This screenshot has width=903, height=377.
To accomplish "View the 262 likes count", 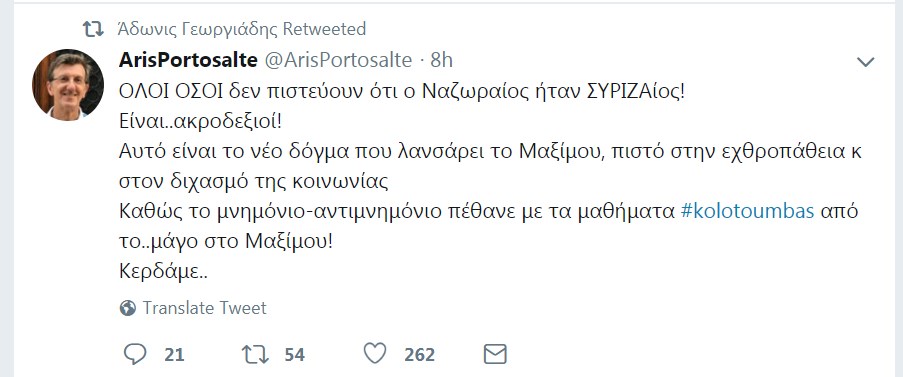I will pos(419,355).
